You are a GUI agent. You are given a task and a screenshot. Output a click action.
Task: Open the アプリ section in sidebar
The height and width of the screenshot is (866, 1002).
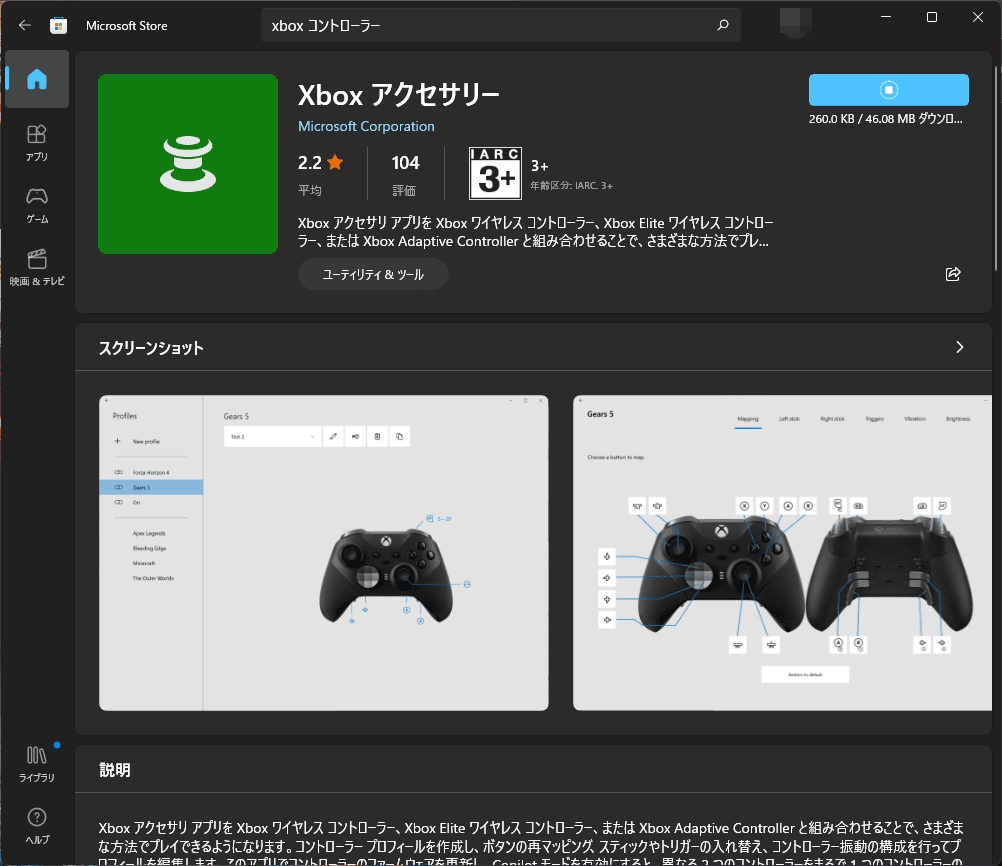click(37, 142)
